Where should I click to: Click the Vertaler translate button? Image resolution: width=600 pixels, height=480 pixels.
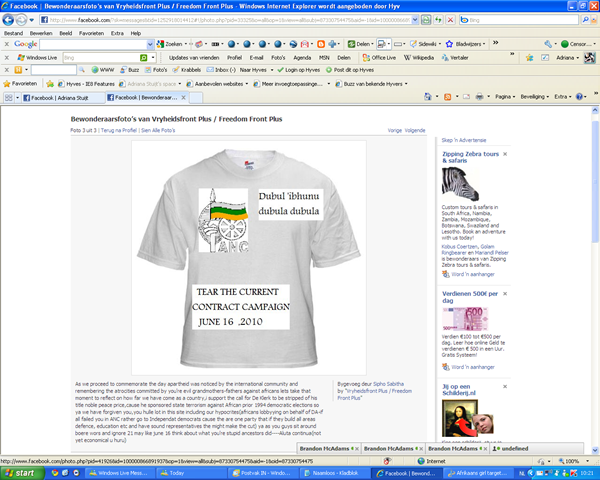[x=455, y=57]
